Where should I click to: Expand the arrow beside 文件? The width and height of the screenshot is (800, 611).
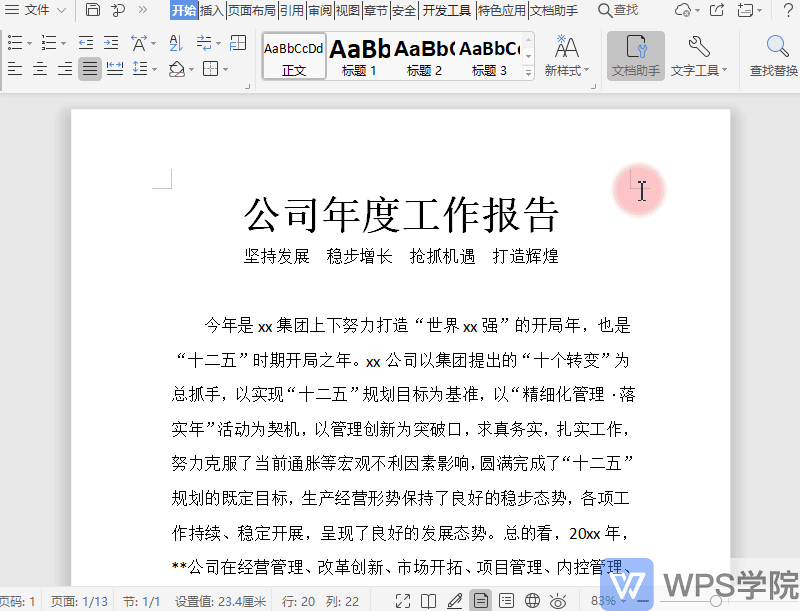[x=61, y=10]
